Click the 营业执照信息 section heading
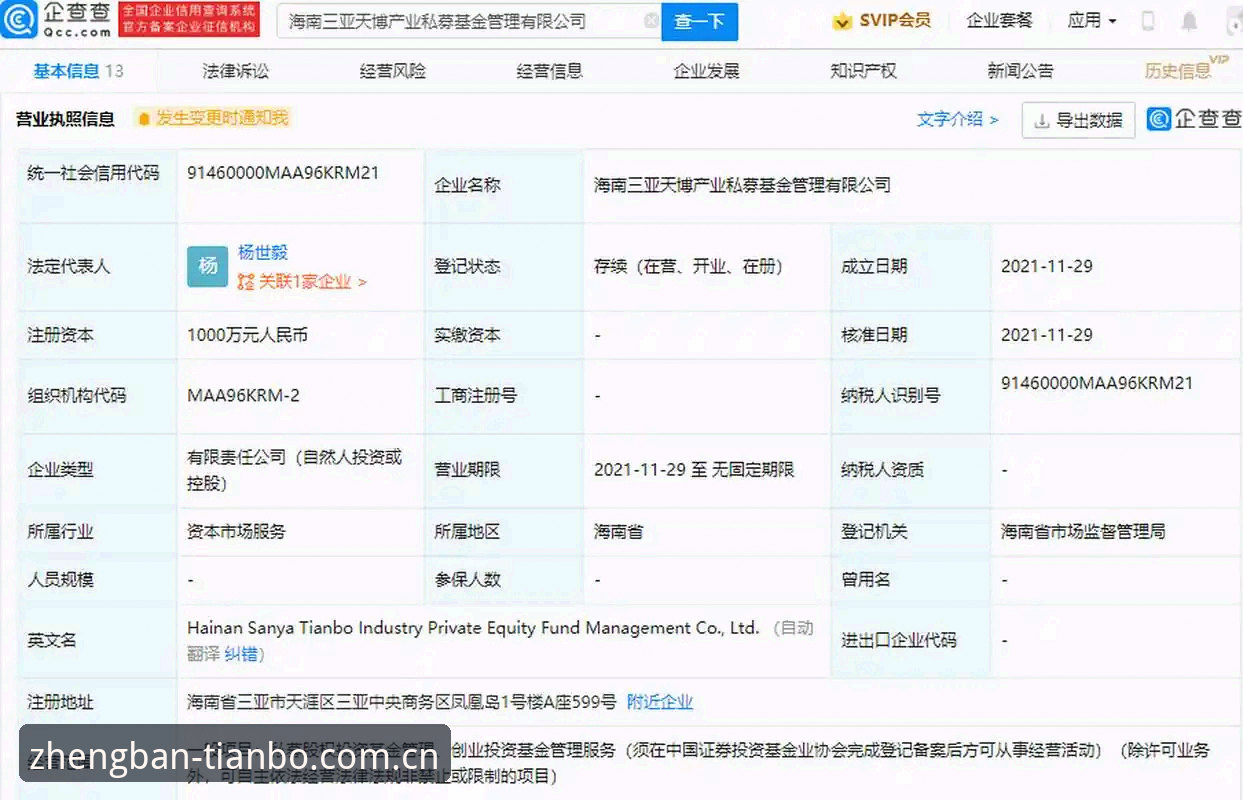 [65, 120]
